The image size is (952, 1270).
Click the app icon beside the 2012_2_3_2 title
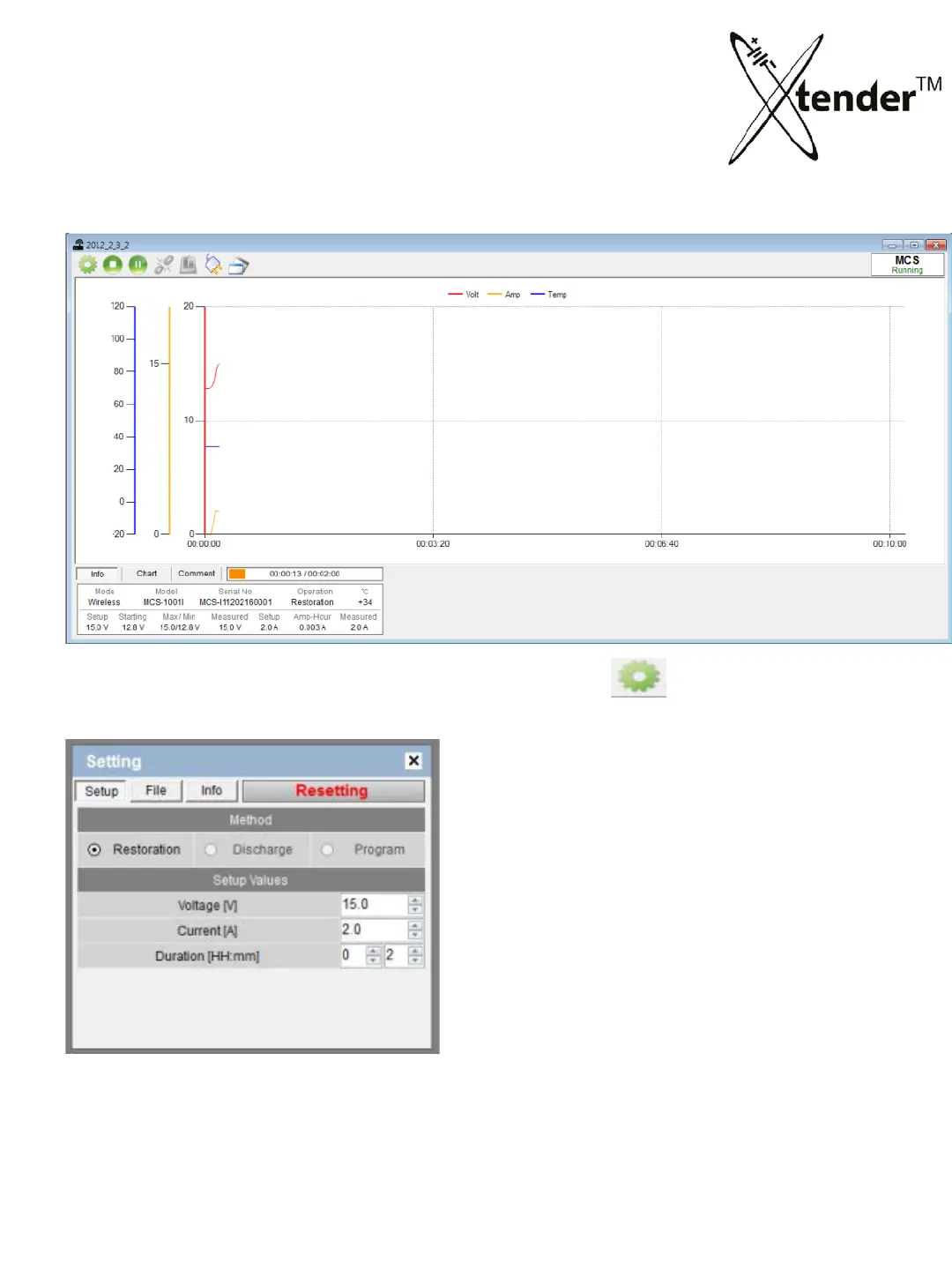[x=78, y=244]
